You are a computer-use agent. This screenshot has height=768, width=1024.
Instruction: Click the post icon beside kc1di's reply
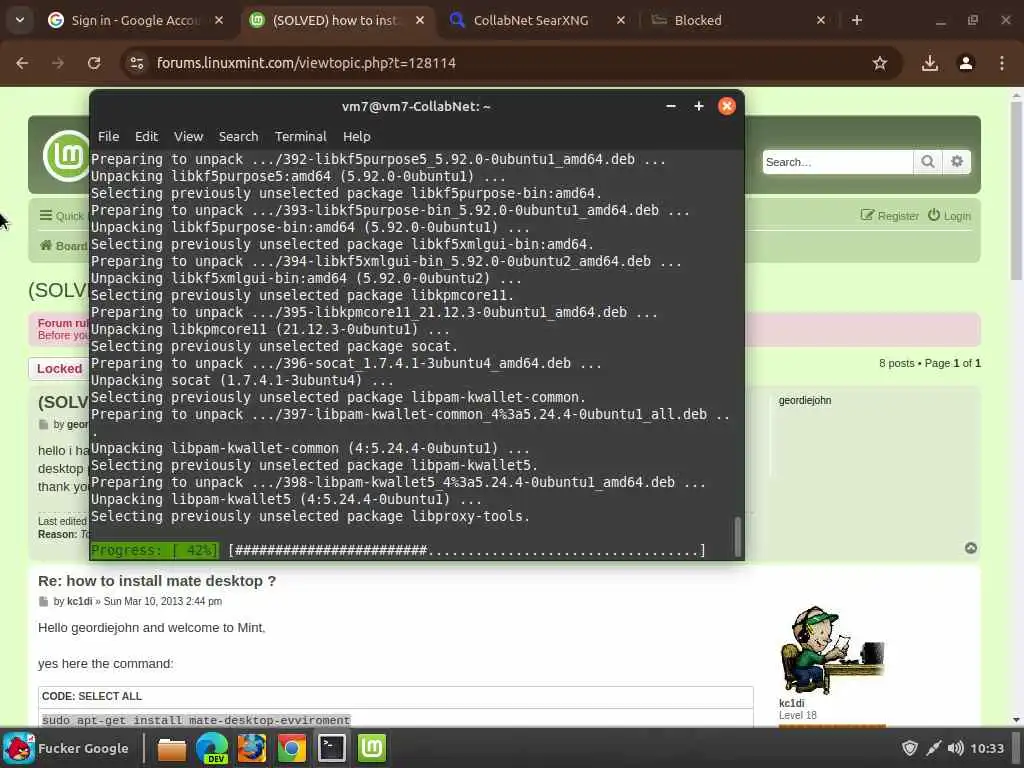click(43, 601)
